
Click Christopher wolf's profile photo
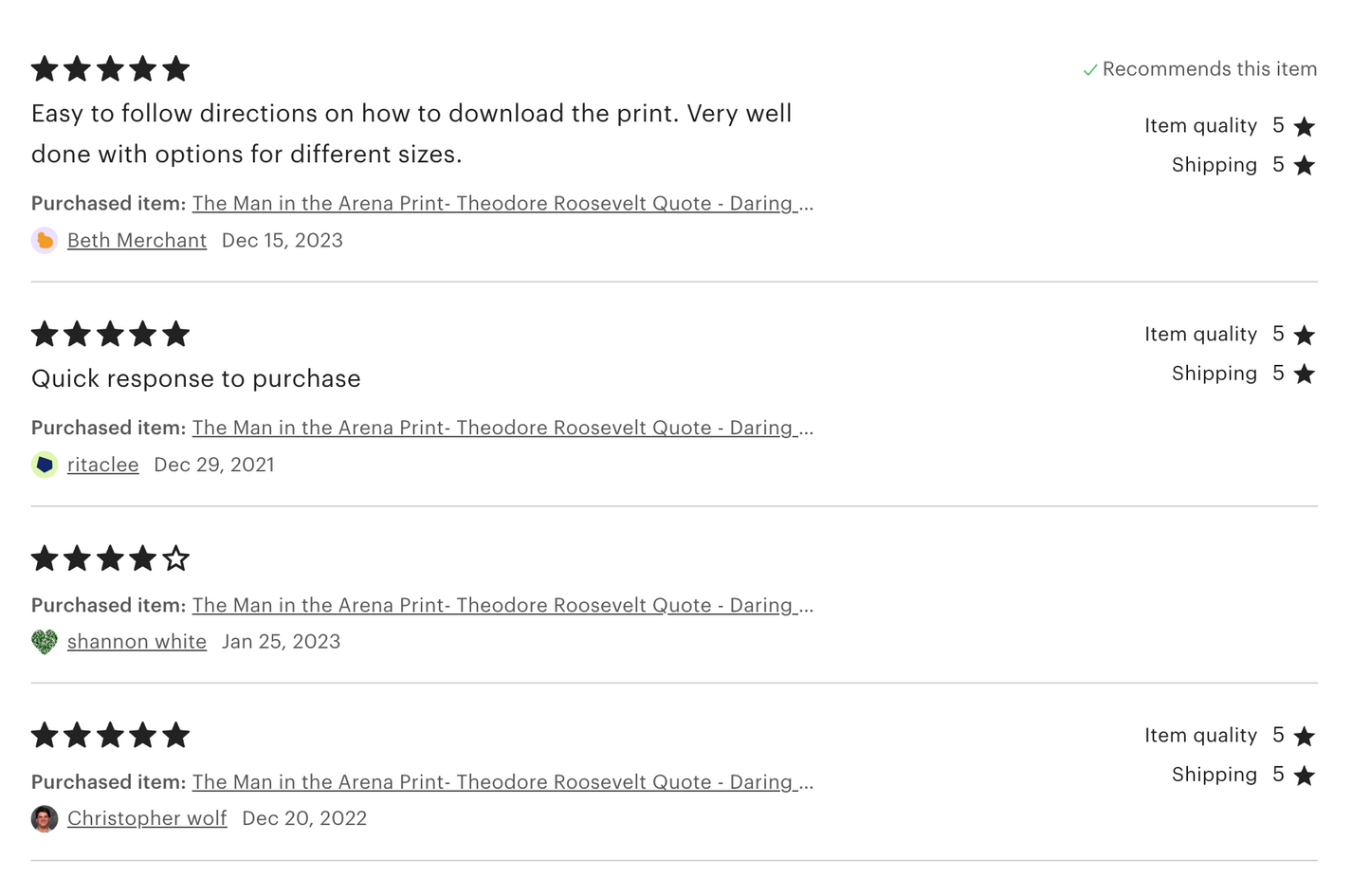click(x=45, y=818)
